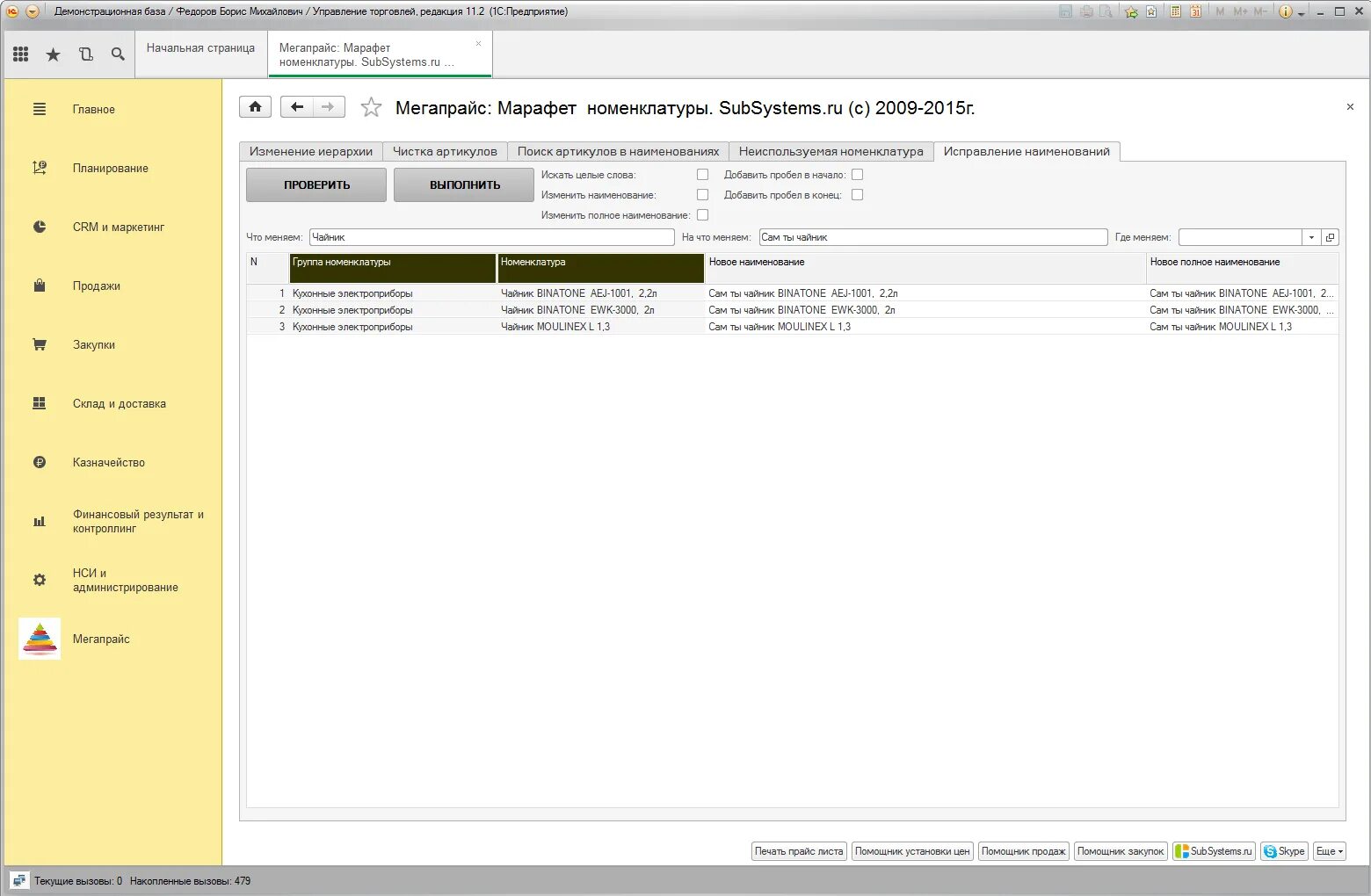The height and width of the screenshot is (896, 1371).
Task: Go to home page icon button
Action: [255, 107]
